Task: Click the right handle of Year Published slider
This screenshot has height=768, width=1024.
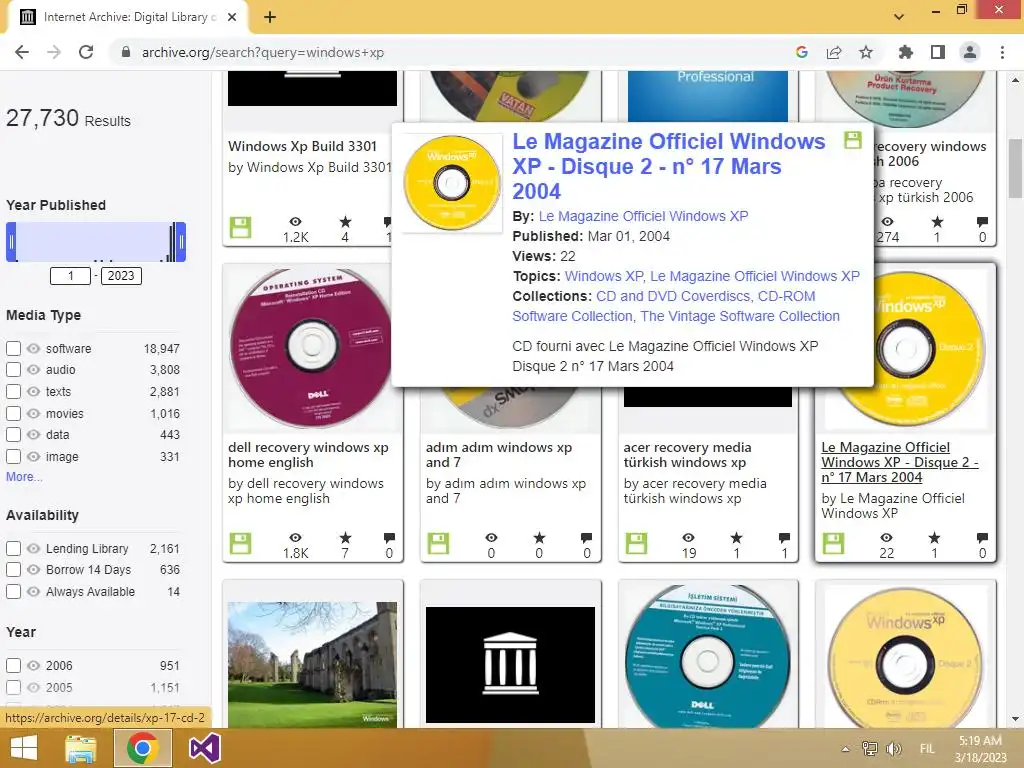Action: [181, 242]
